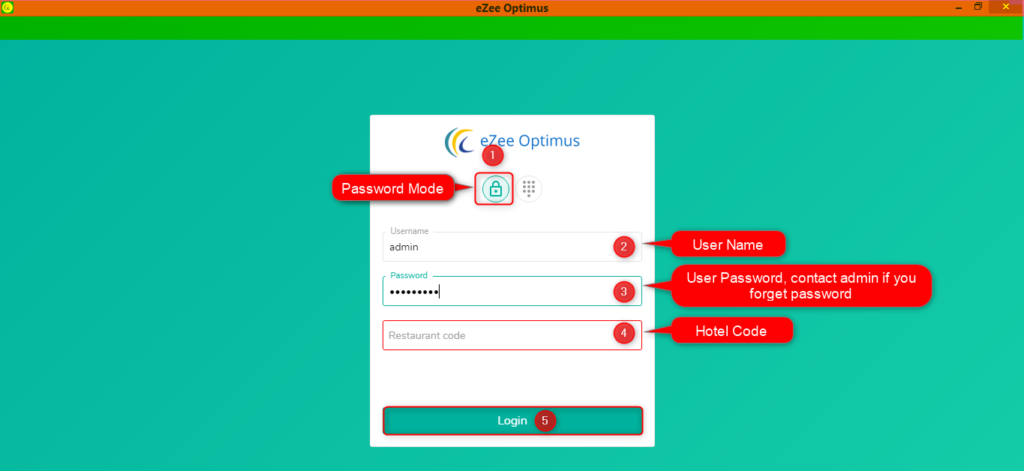This screenshot has height=471, width=1024.
Task: Click the Restaurant code field
Action: click(x=512, y=335)
